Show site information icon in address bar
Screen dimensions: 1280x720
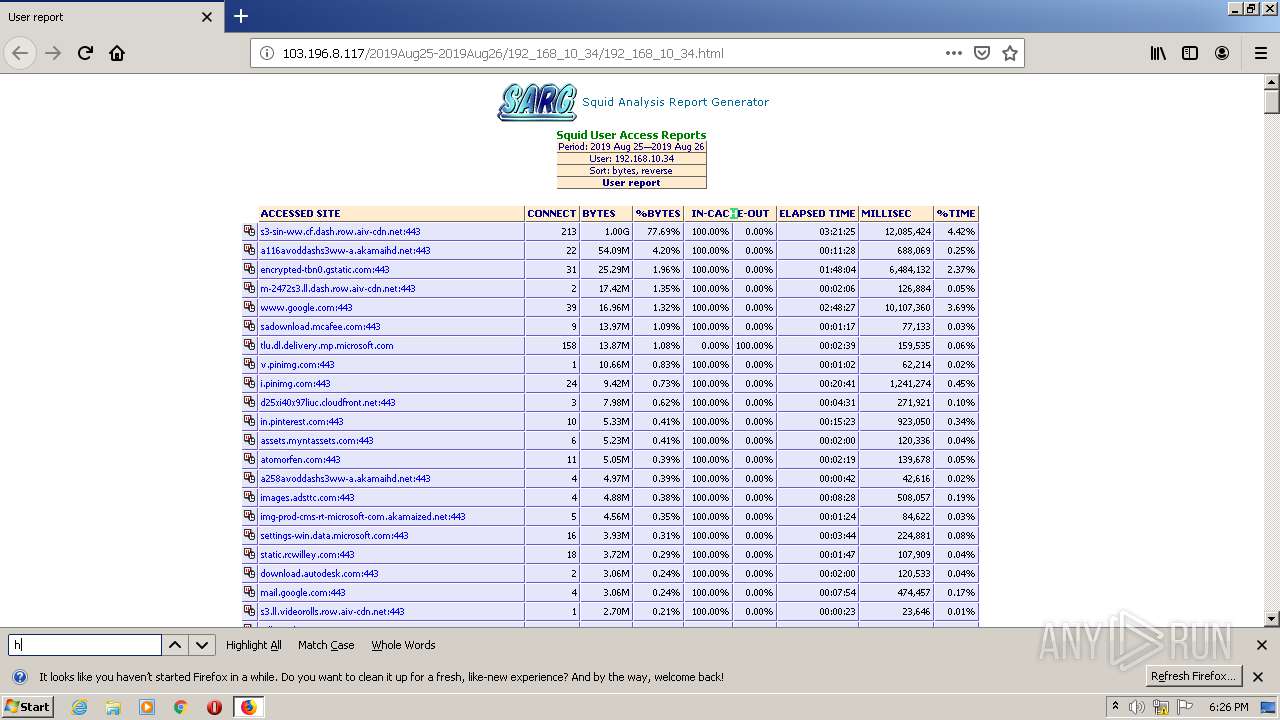[267, 53]
